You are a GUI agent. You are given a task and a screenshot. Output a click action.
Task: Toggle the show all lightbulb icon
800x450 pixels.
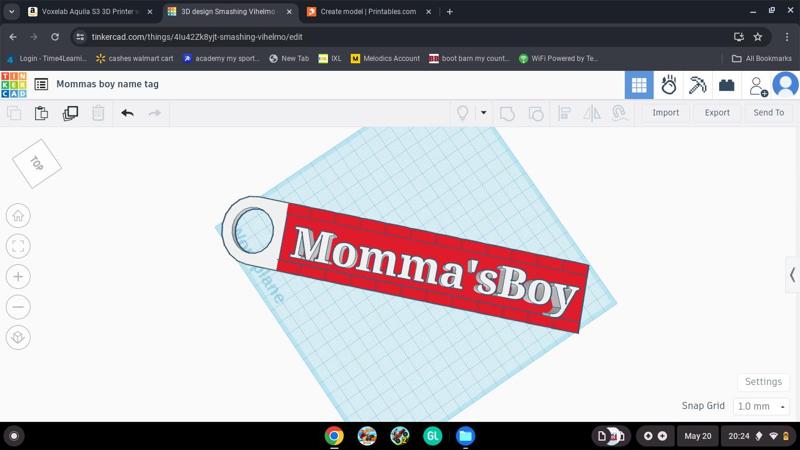(x=462, y=113)
